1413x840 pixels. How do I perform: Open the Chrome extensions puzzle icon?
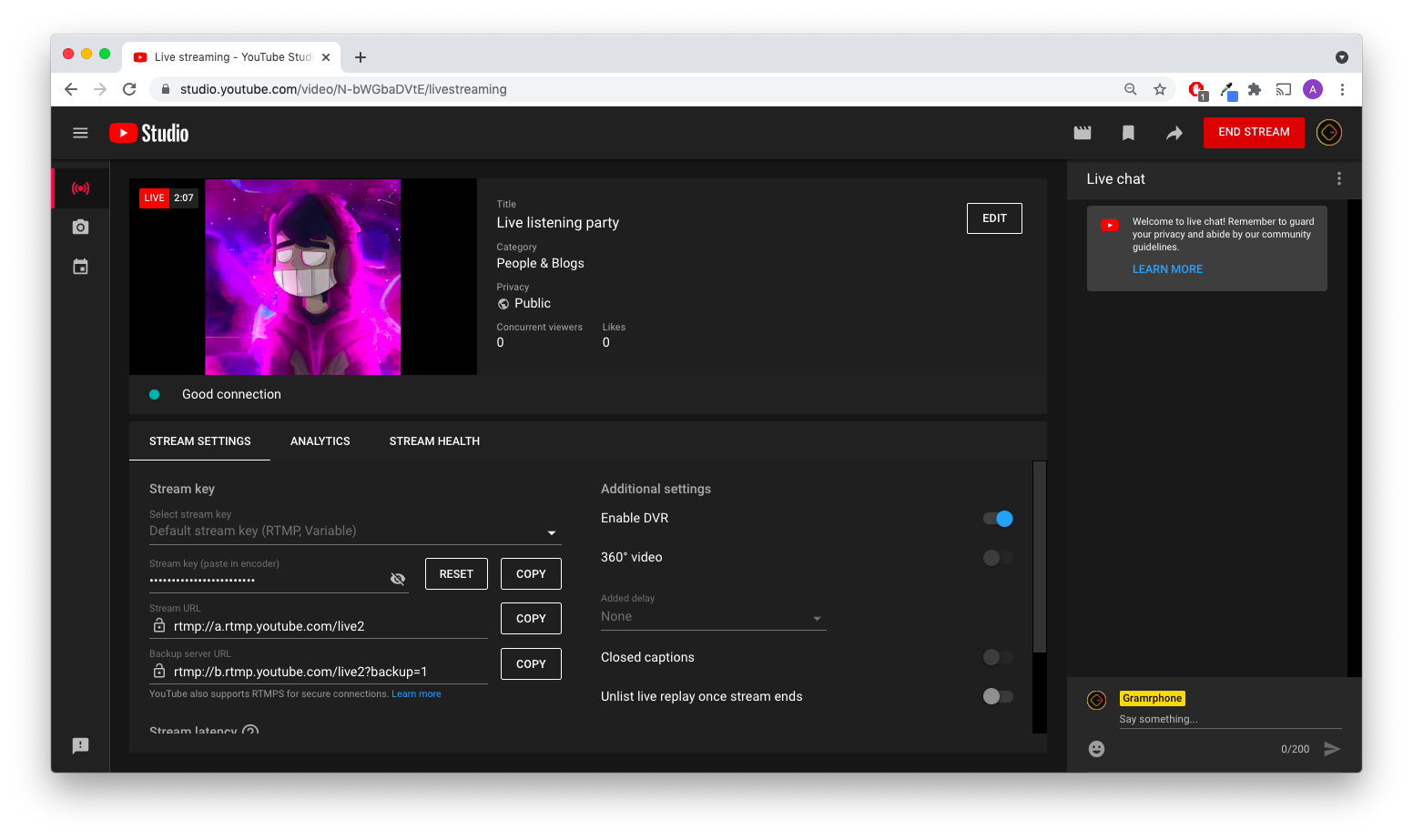tap(1255, 89)
